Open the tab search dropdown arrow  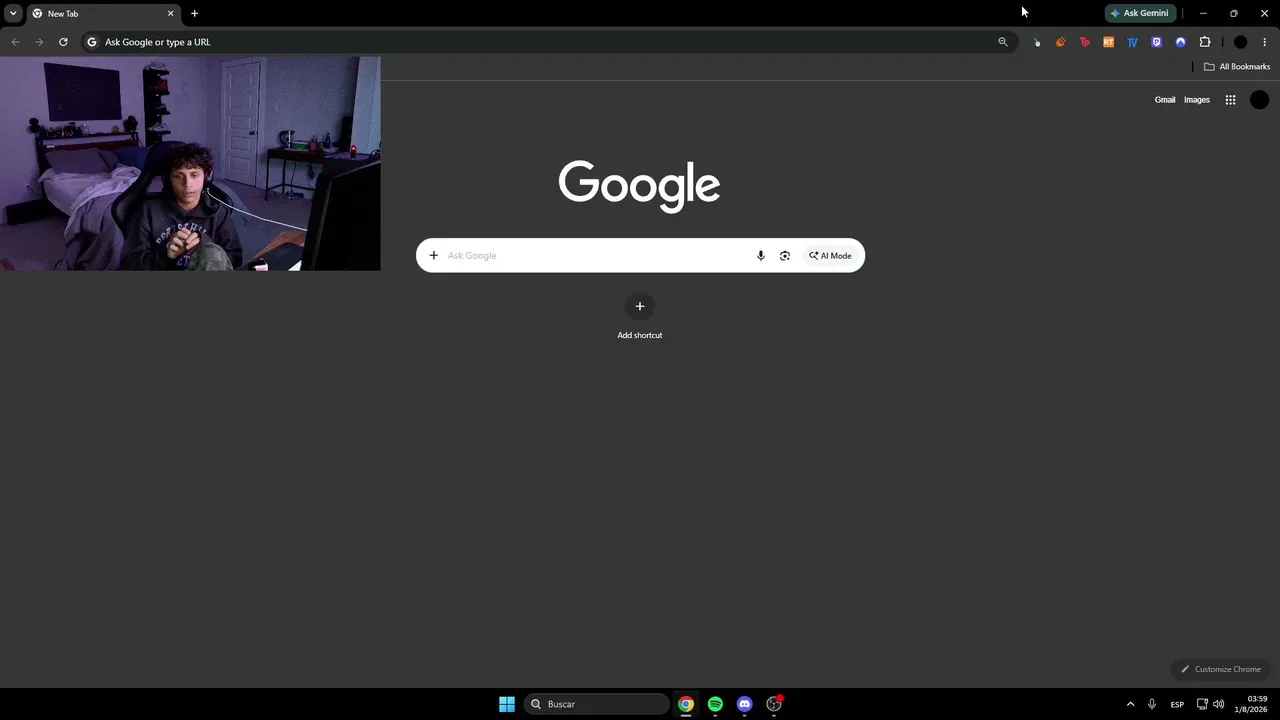[x=13, y=13]
